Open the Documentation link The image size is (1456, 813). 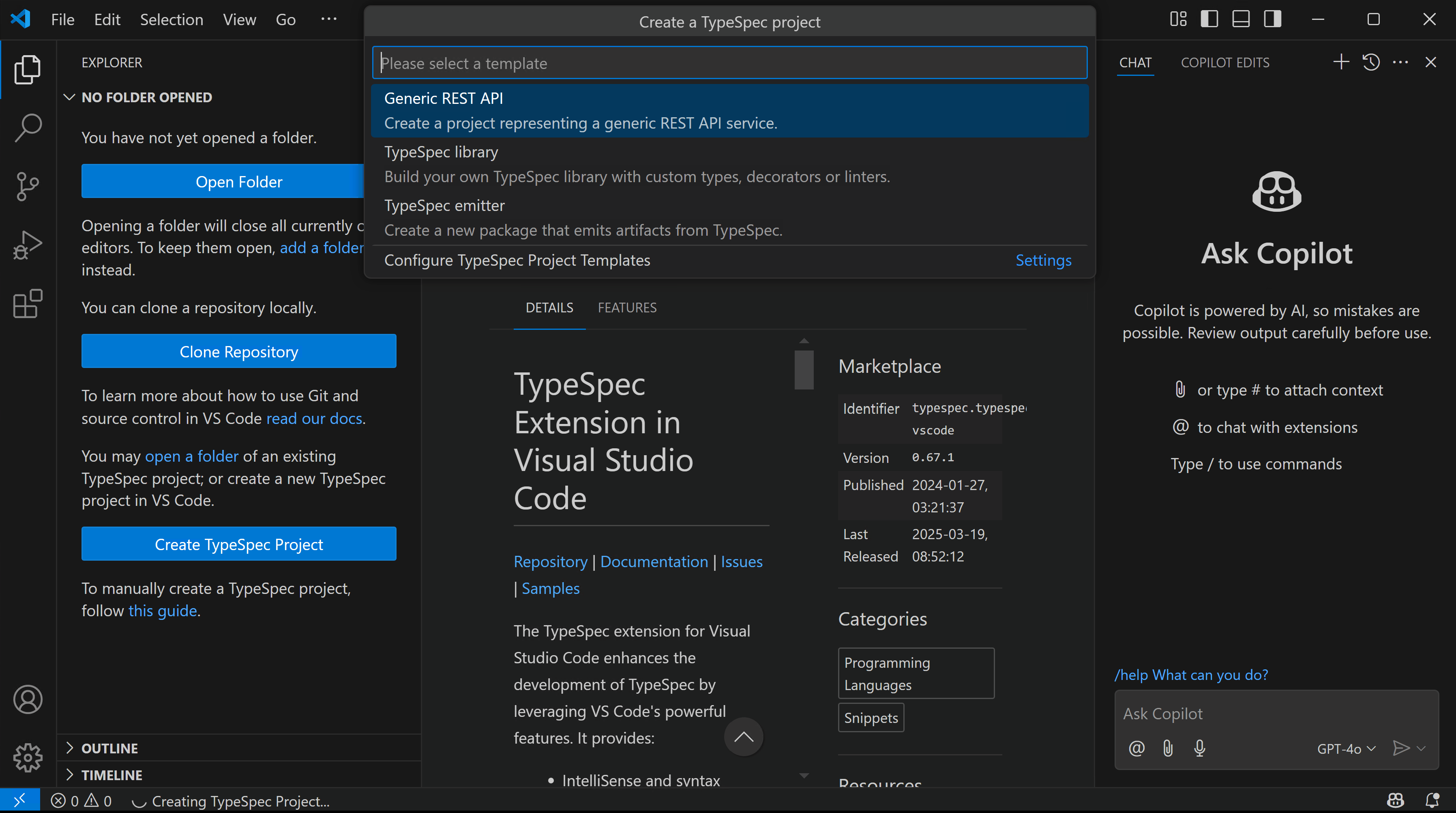(x=654, y=561)
